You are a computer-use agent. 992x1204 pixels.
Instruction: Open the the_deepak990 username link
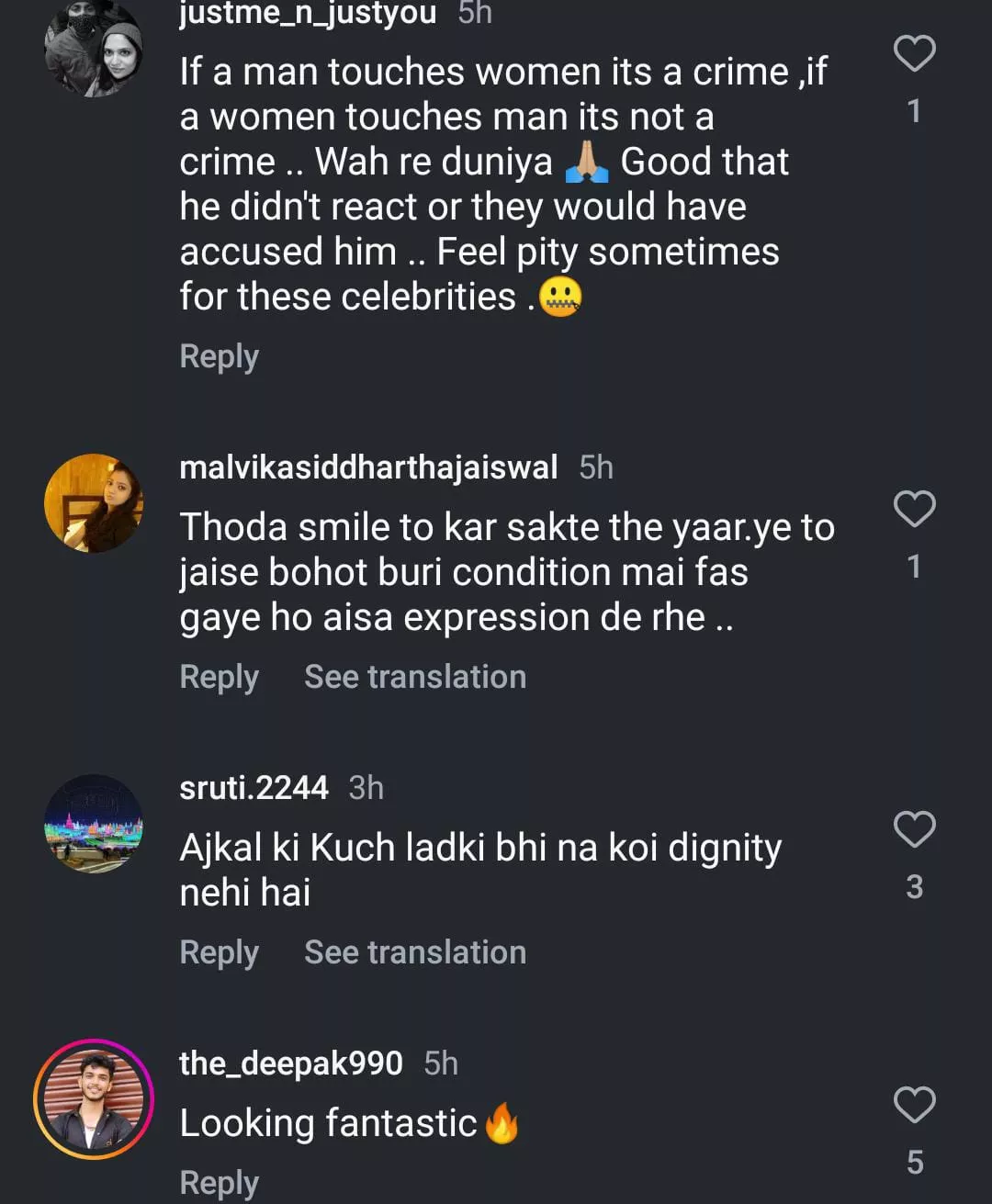click(x=290, y=1063)
